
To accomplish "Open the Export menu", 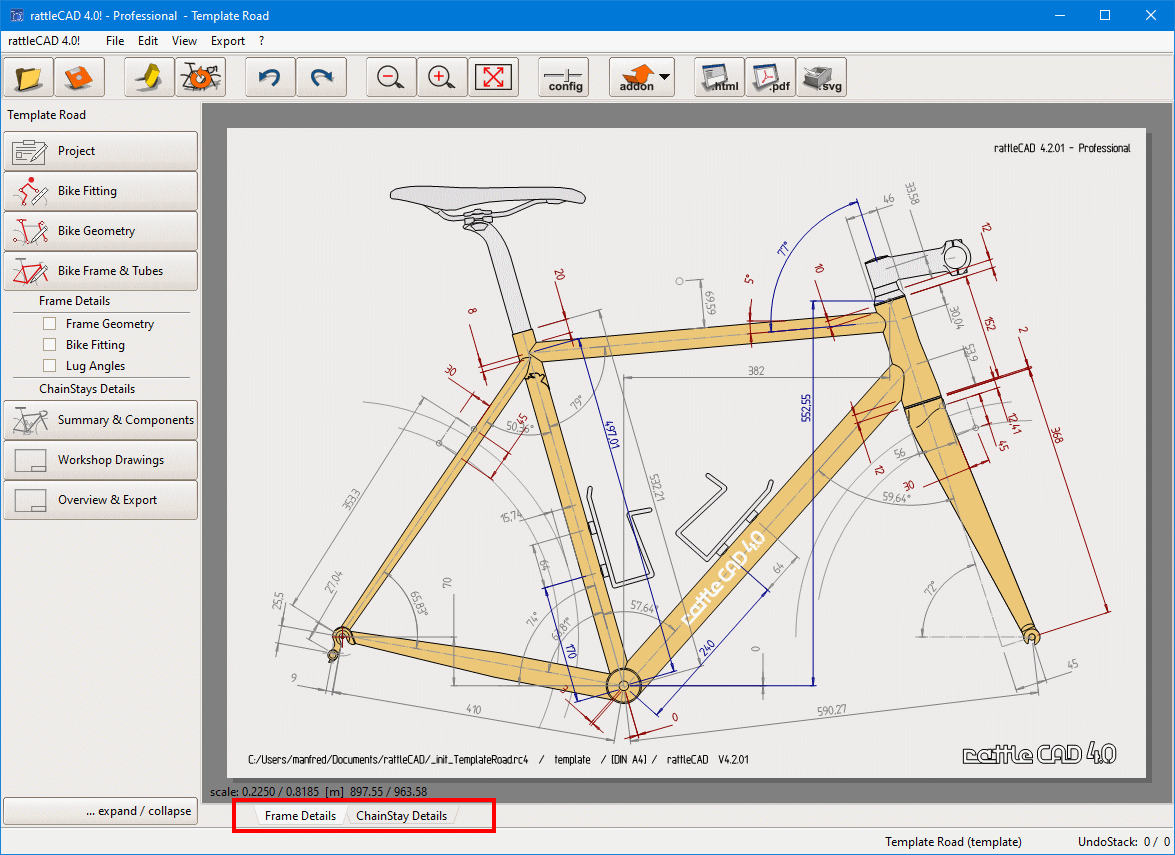I will [228, 40].
